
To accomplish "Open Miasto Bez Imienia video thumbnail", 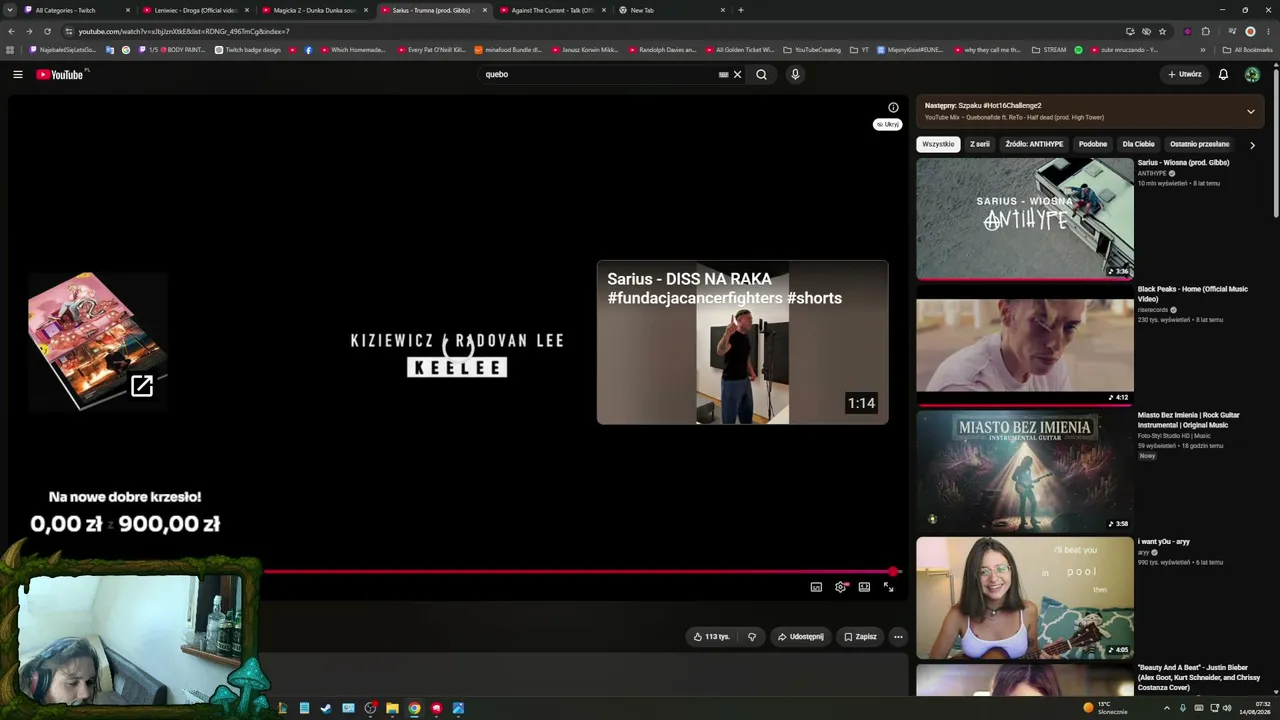I will click(1025, 471).
